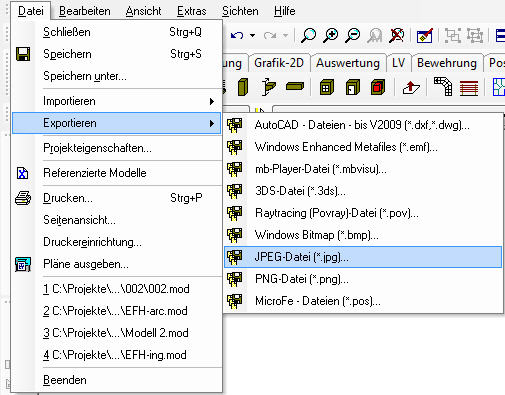Open the Extras menu
The height and width of the screenshot is (395, 505).
[x=191, y=11]
